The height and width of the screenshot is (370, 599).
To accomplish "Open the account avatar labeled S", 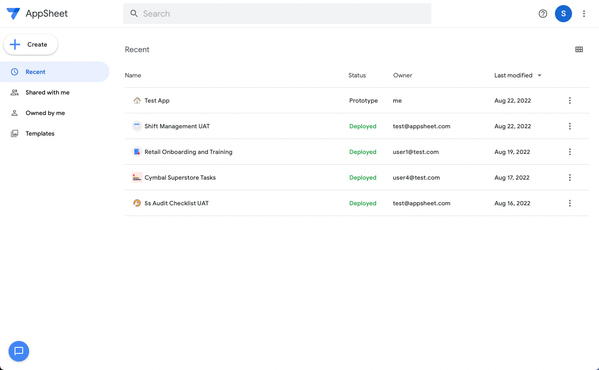I will click(x=563, y=14).
